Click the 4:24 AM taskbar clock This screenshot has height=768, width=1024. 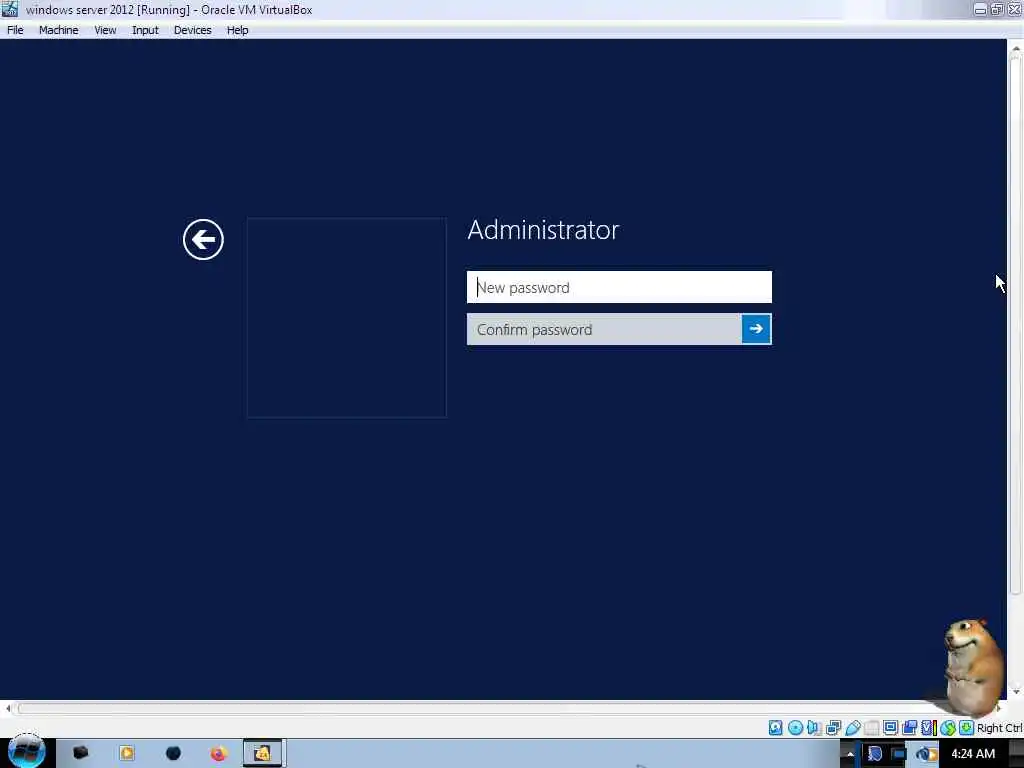(x=973, y=754)
